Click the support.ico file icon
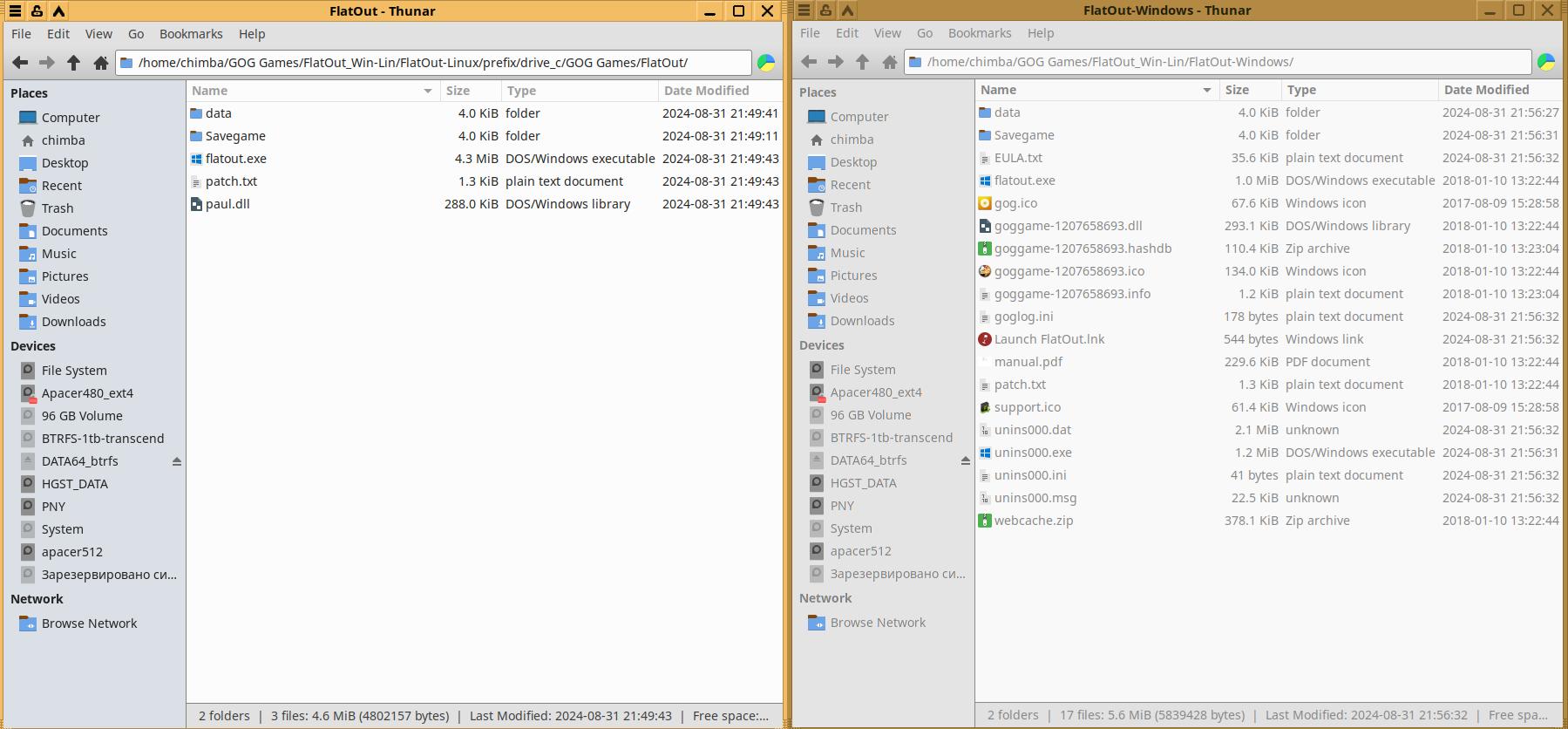Screen dimensions: 1568x729 click(x=985, y=407)
